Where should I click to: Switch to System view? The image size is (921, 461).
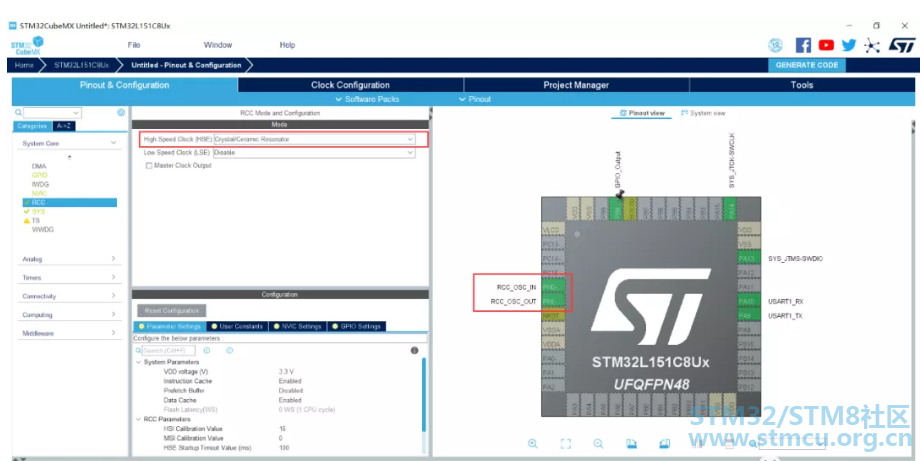[x=703, y=113]
